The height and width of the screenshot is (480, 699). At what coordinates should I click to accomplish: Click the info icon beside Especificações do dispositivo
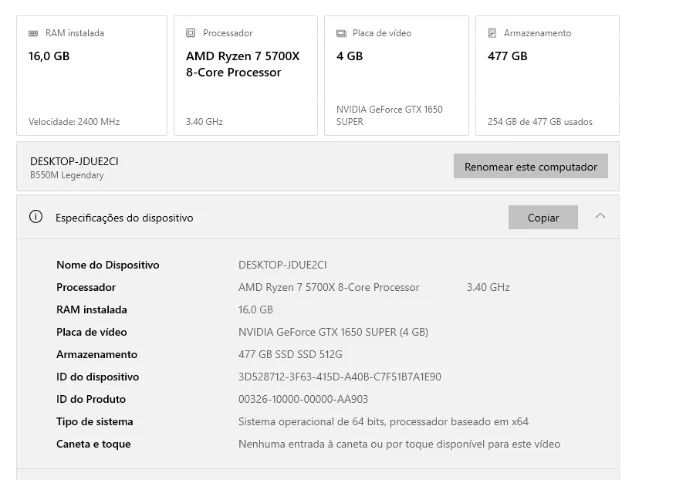pos(36,217)
